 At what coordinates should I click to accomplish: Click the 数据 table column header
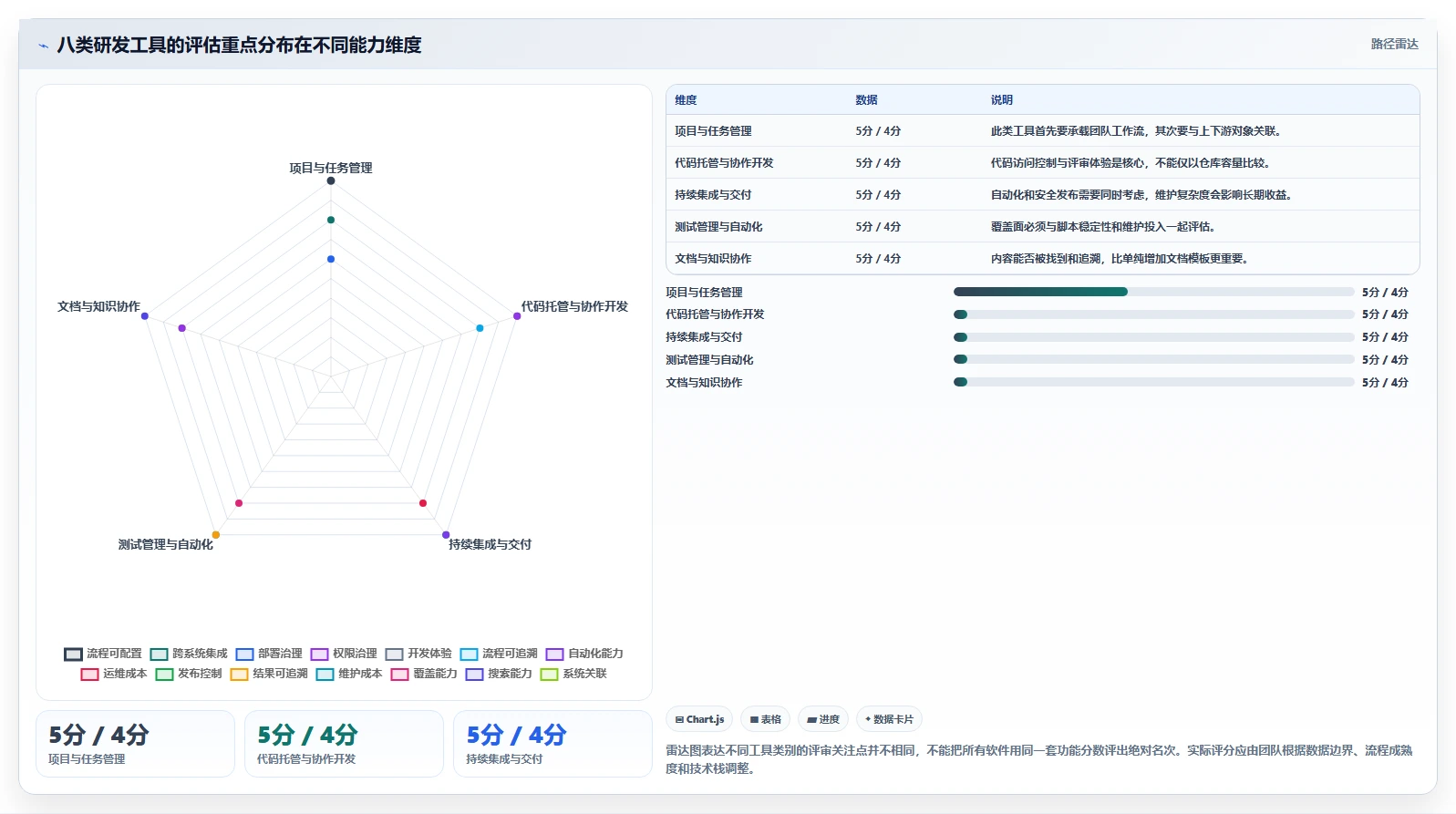pyautogui.click(x=866, y=100)
